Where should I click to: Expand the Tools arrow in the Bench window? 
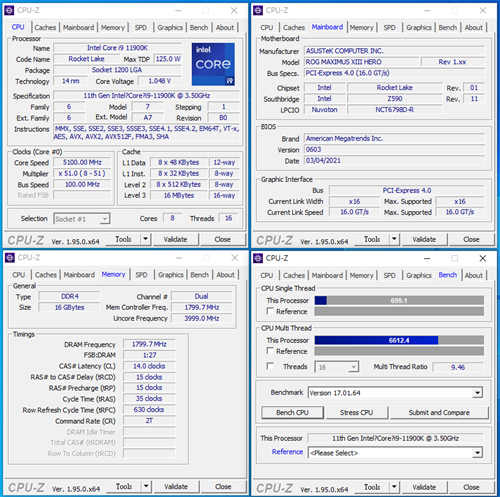394,487
